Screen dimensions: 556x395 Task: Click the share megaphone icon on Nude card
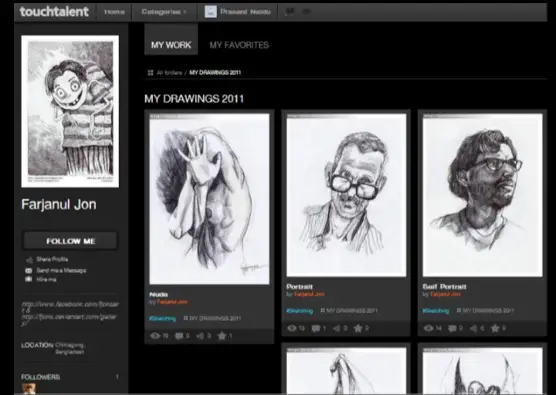click(200, 336)
